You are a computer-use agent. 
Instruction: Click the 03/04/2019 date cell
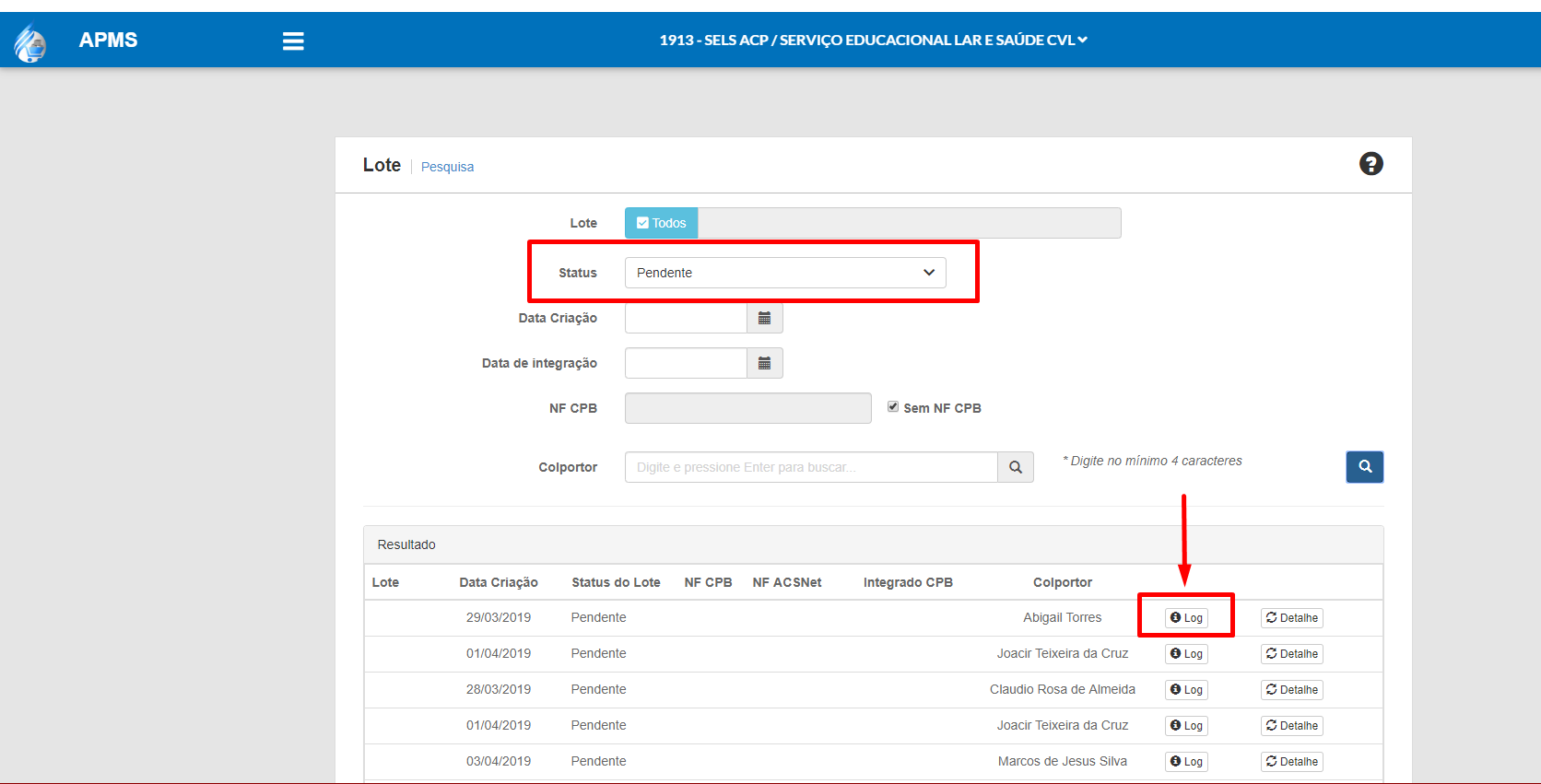point(499,761)
